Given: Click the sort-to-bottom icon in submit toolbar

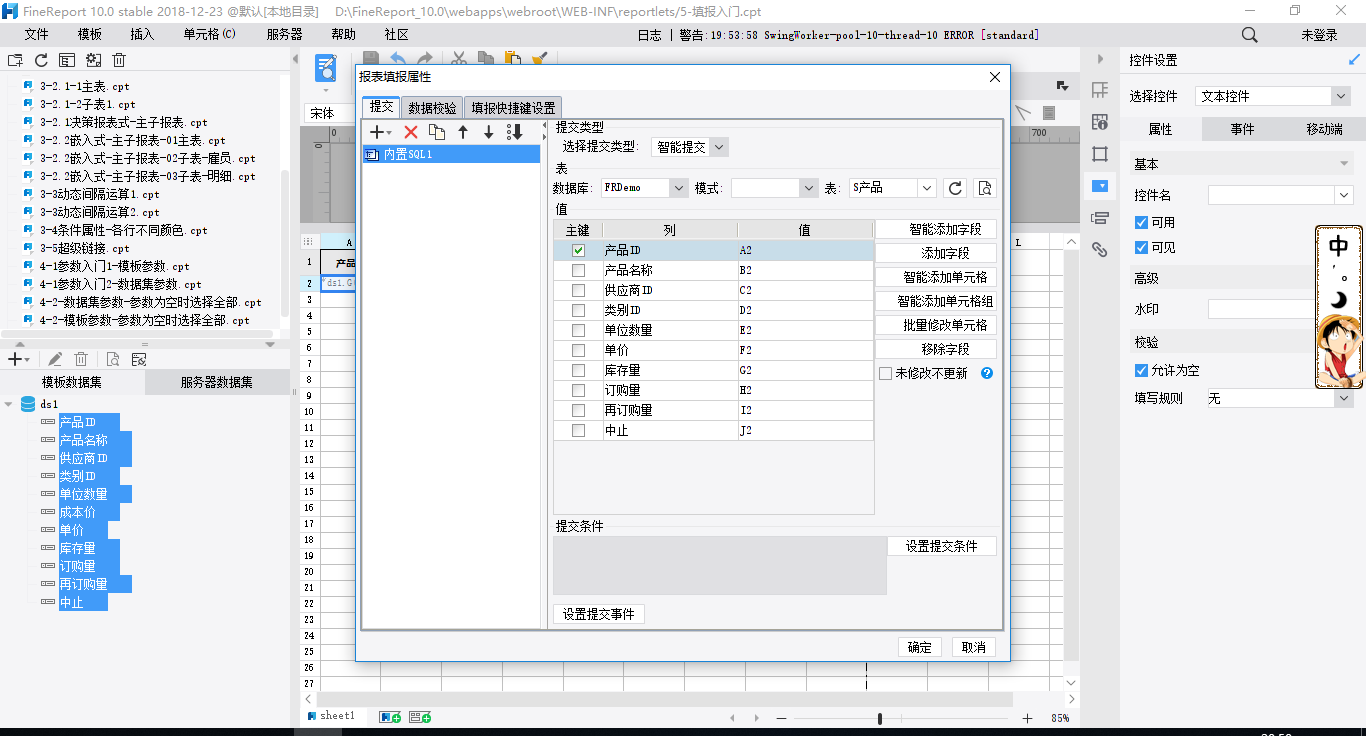Looking at the screenshot, I should point(515,132).
